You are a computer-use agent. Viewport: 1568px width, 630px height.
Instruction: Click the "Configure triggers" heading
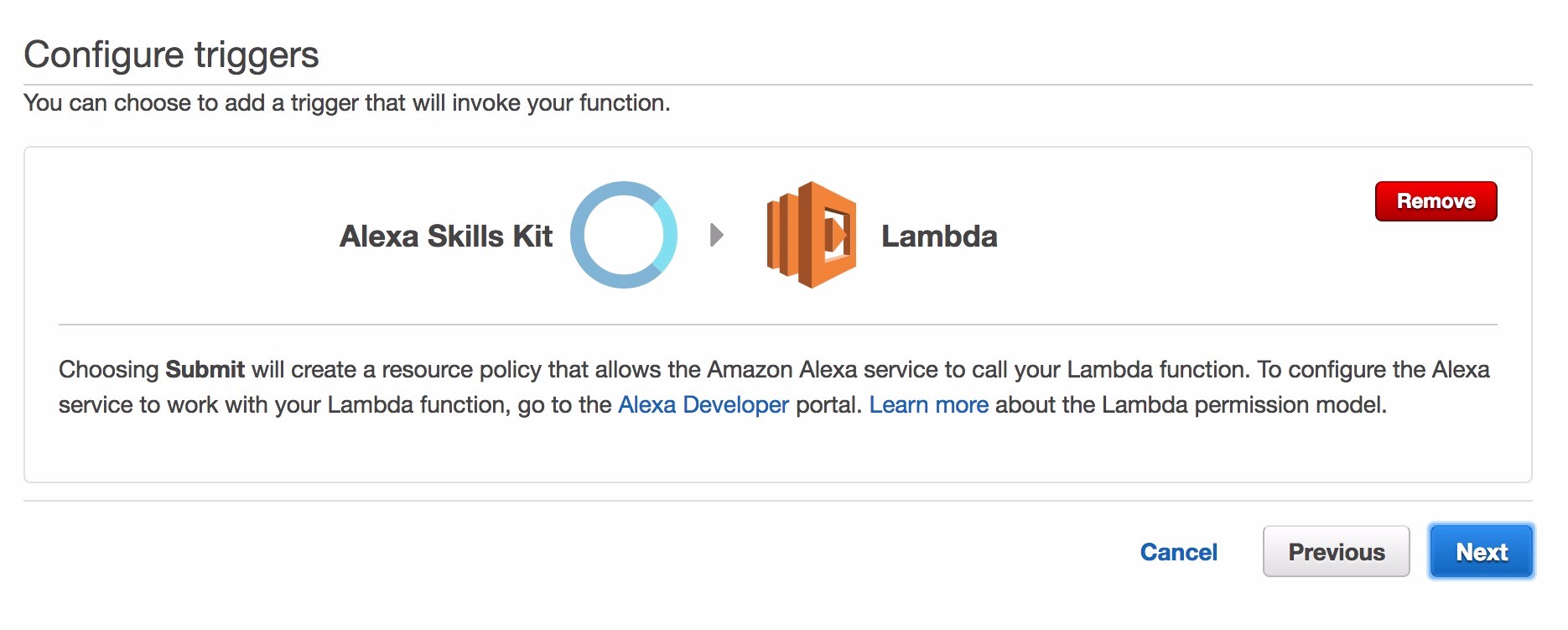click(171, 55)
